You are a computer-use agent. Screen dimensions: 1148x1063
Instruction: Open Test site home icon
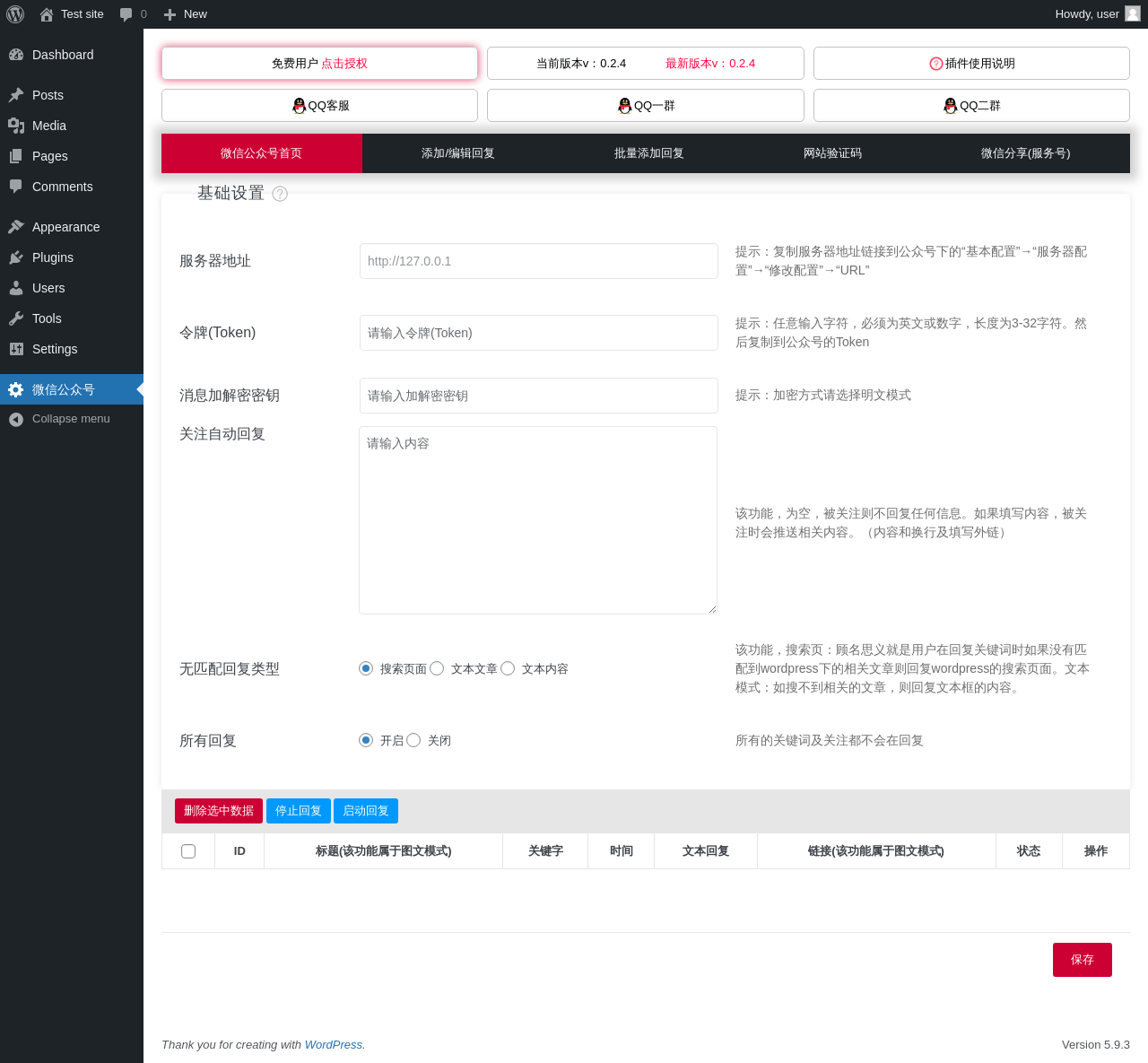[x=47, y=14]
